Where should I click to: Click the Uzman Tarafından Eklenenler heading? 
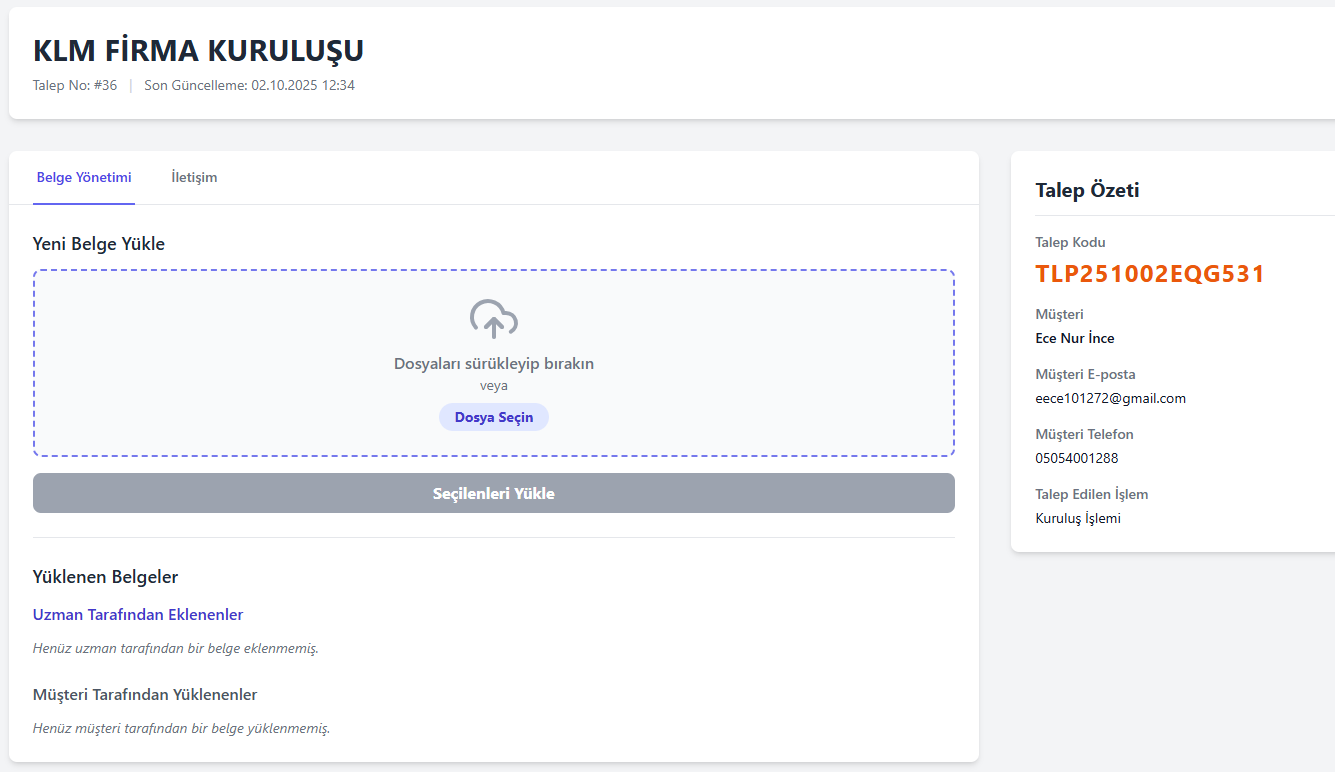[x=138, y=615]
